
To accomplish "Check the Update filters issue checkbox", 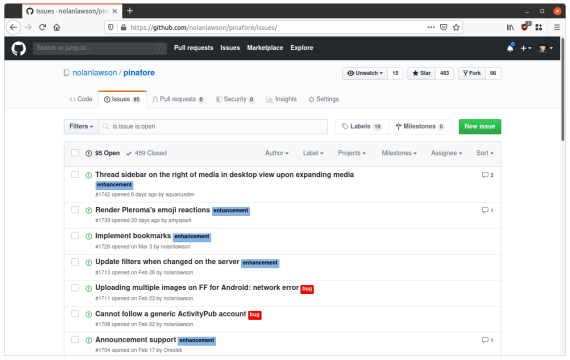I will pos(75,262).
